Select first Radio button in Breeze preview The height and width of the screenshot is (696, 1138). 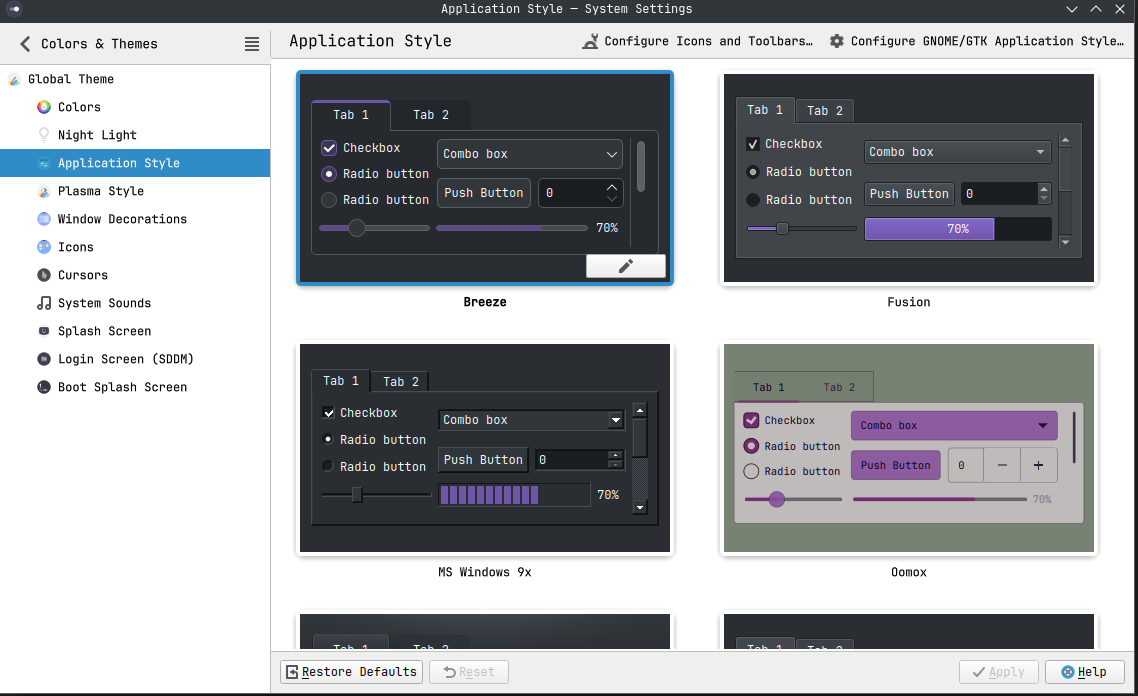point(329,174)
